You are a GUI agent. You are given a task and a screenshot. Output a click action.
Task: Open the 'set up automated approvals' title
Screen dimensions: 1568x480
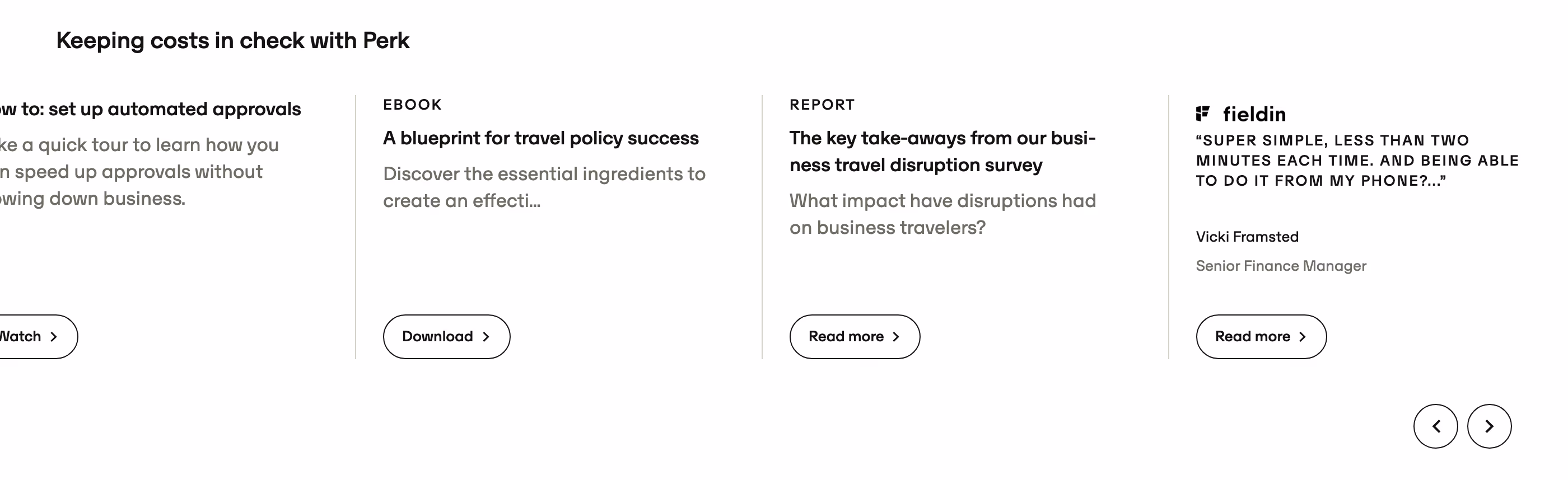(150, 109)
